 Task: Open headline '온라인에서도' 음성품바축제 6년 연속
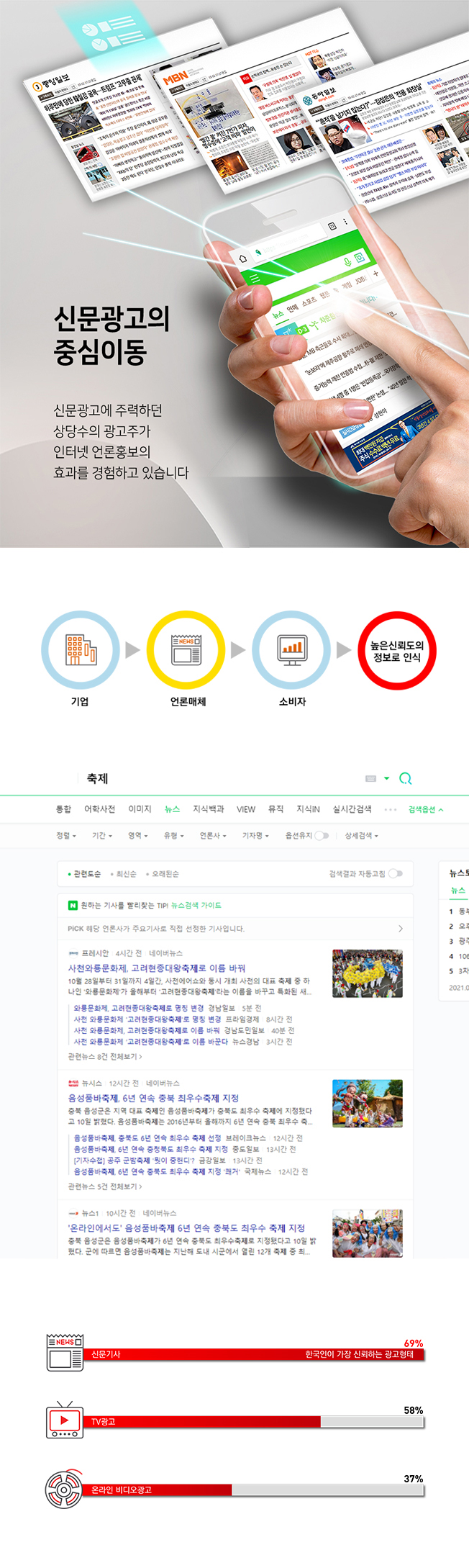[186, 1228]
